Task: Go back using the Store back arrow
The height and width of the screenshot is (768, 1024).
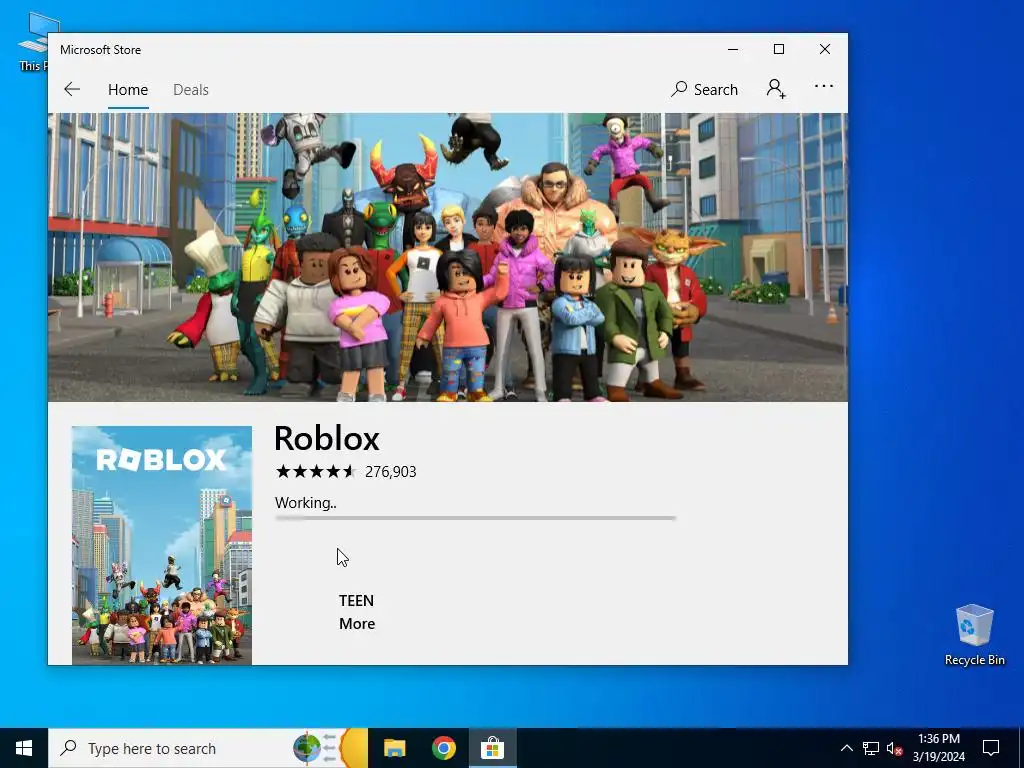Action: click(72, 89)
